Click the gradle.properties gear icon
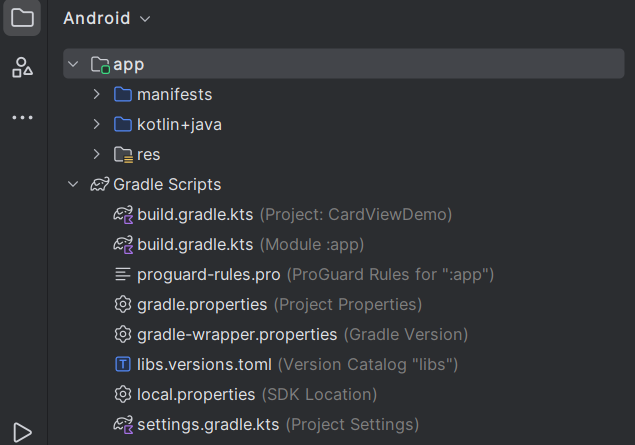635x445 pixels. pos(123,305)
